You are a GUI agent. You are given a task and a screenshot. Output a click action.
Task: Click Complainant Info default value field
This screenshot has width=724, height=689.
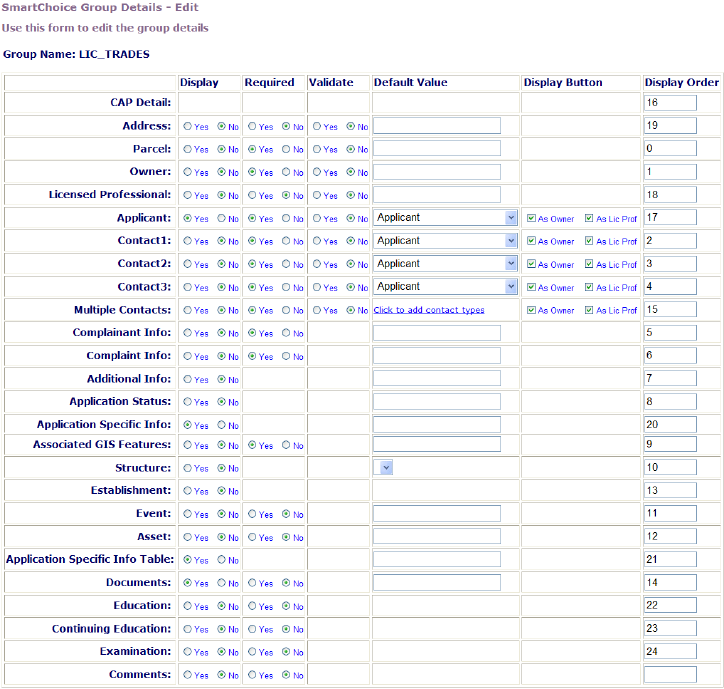pos(437,332)
